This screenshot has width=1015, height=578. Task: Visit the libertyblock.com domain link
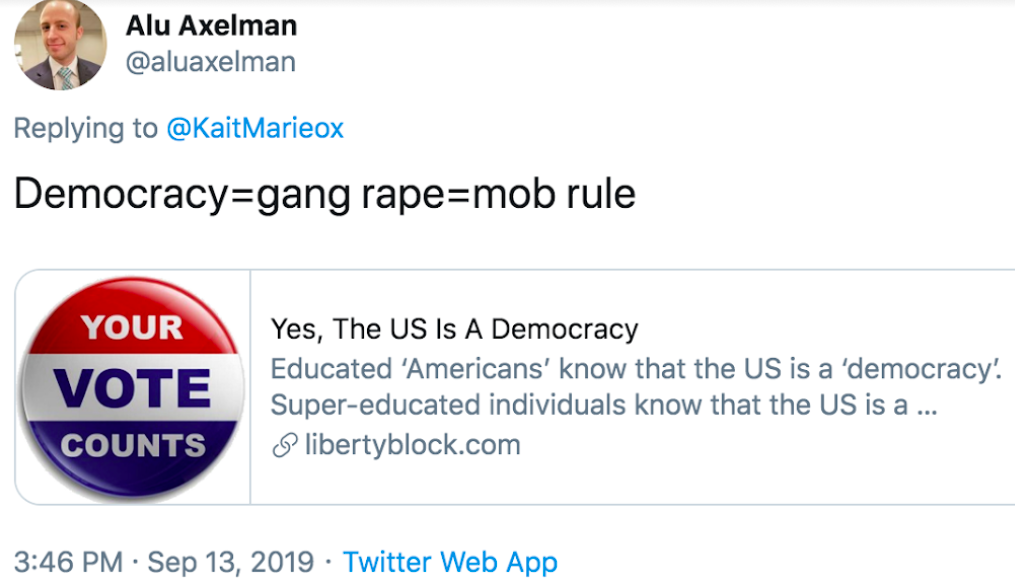(x=412, y=445)
